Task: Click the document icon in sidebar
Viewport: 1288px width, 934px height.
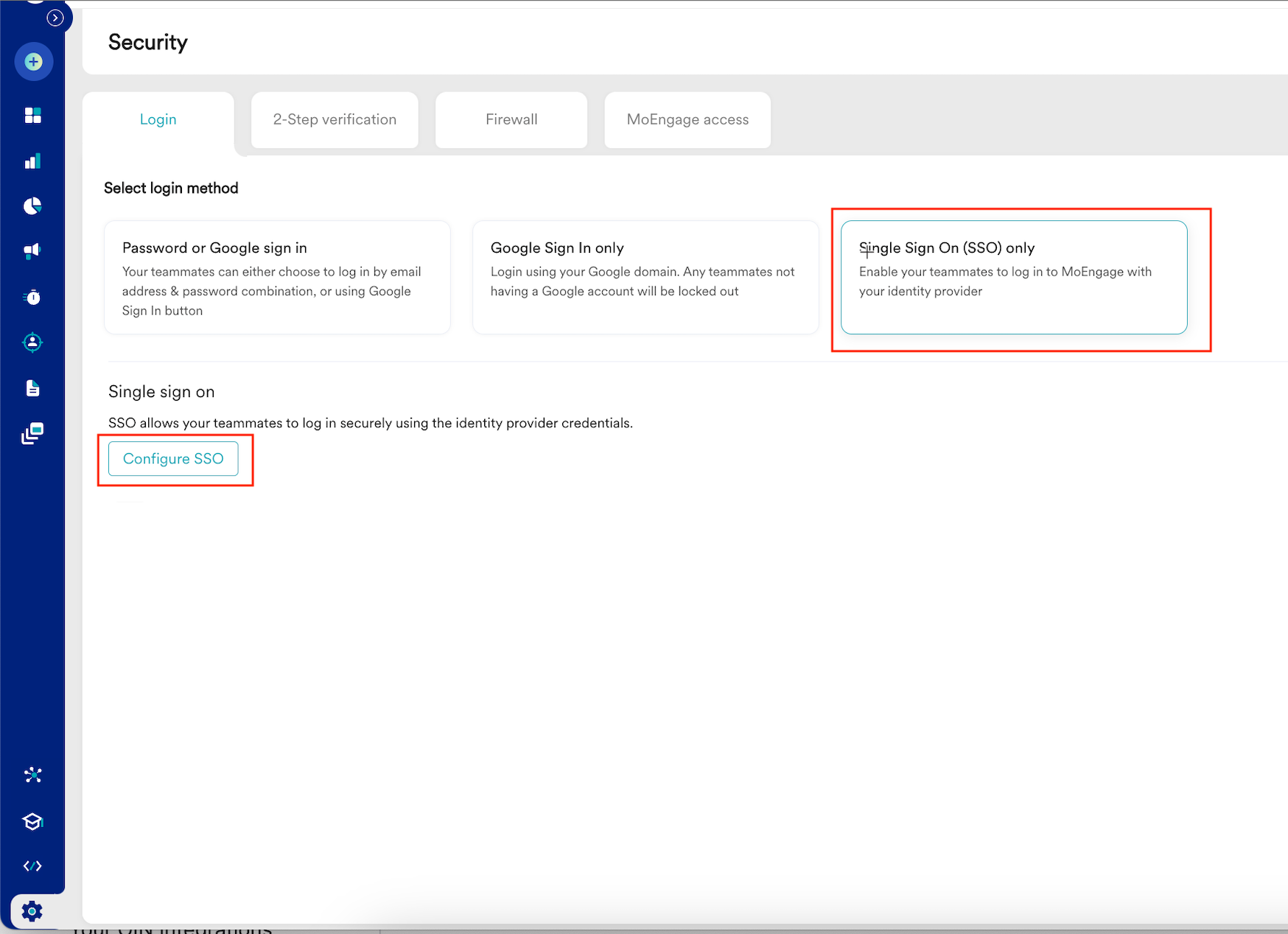Action: pyautogui.click(x=33, y=388)
